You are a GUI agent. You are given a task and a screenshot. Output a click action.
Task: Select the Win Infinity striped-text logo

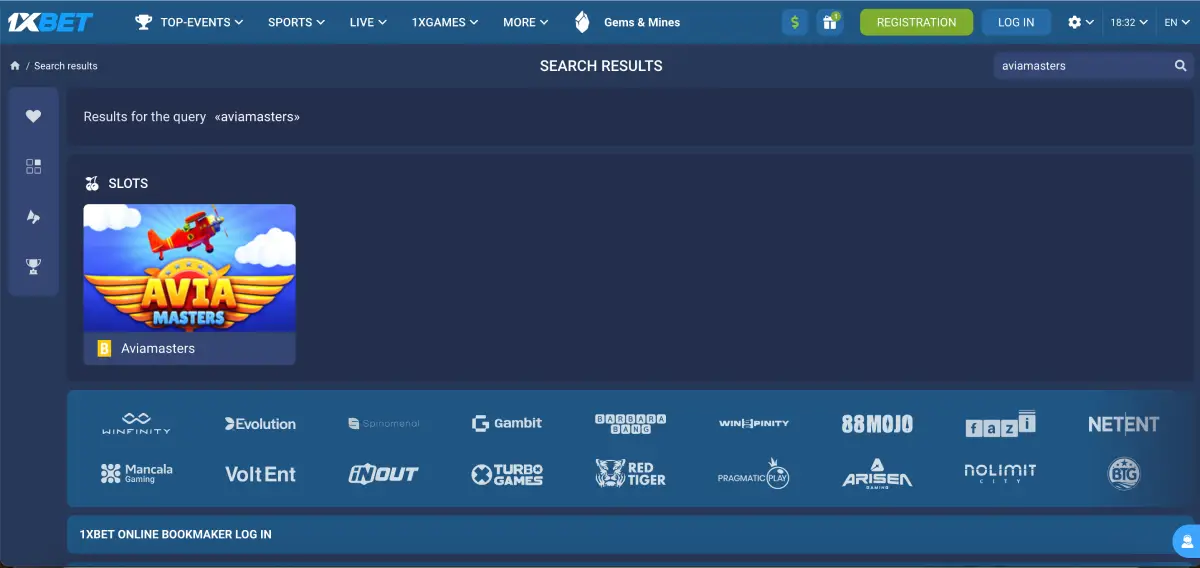pos(754,423)
